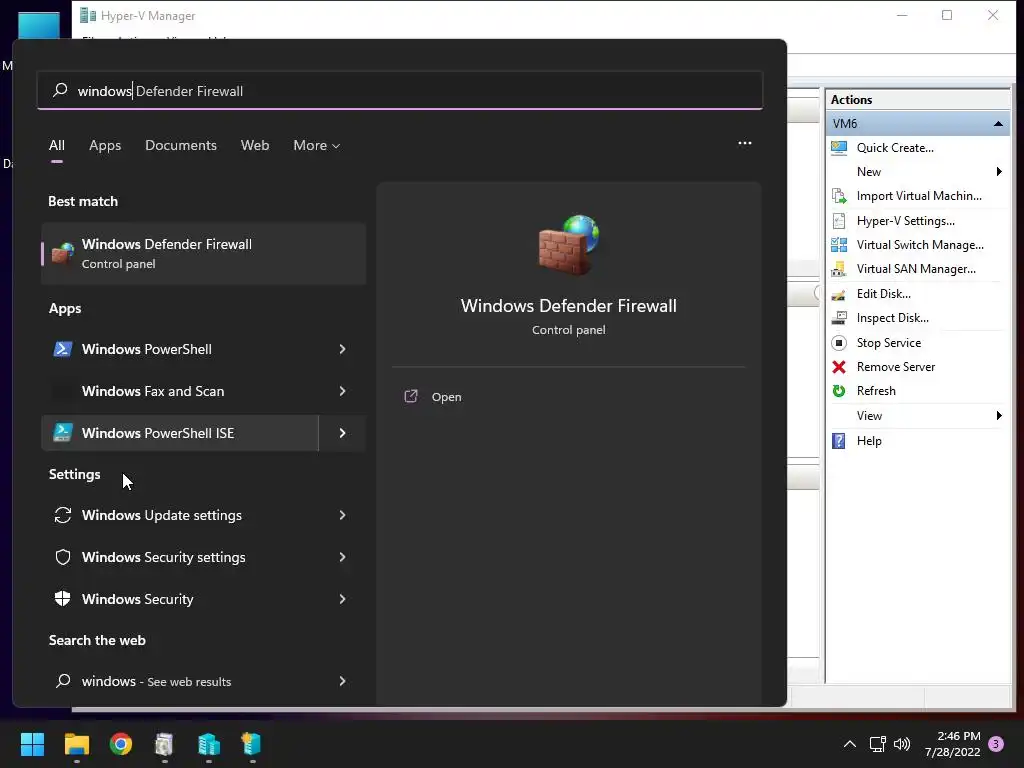Image resolution: width=1024 pixels, height=768 pixels.
Task: Select the All search tab
Action: click(x=57, y=146)
